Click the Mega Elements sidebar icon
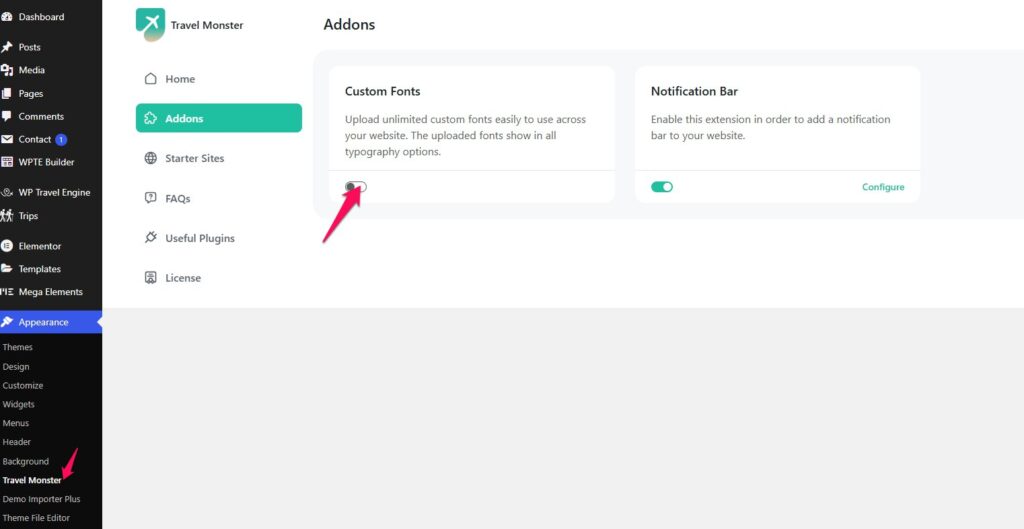This screenshot has width=1024, height=529. pos(7,292)
